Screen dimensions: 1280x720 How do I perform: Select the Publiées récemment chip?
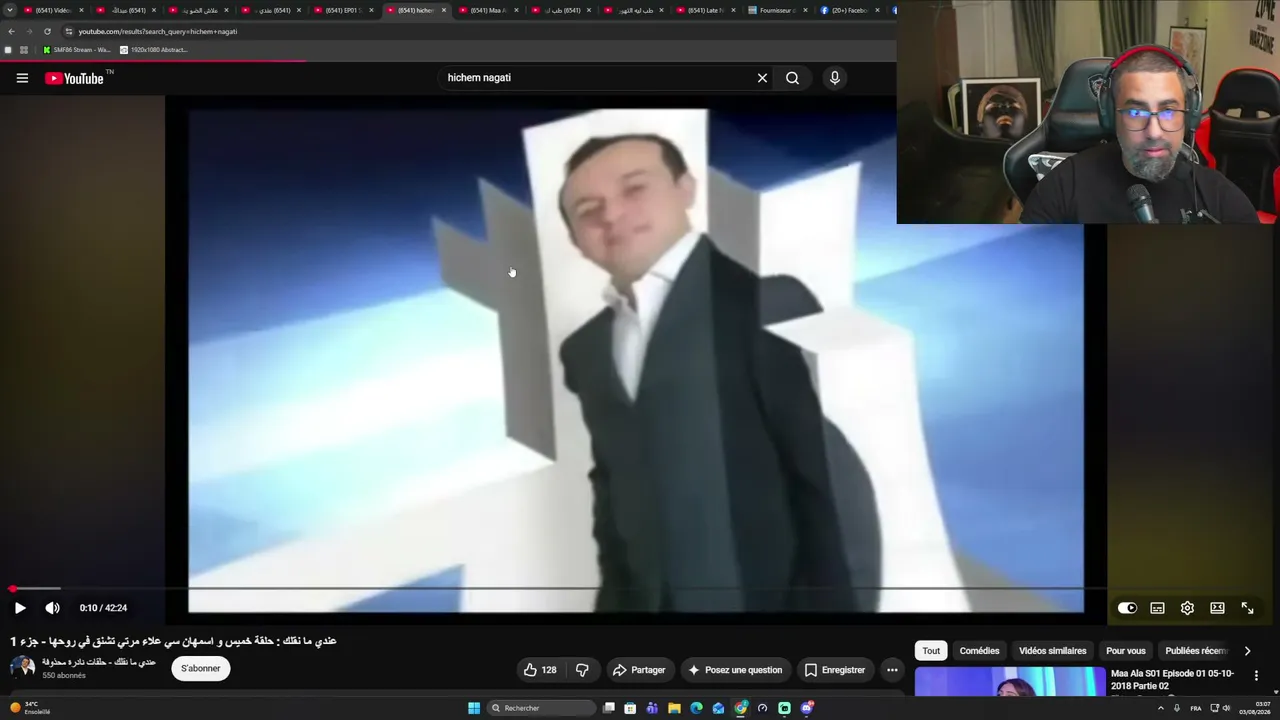1196,651
